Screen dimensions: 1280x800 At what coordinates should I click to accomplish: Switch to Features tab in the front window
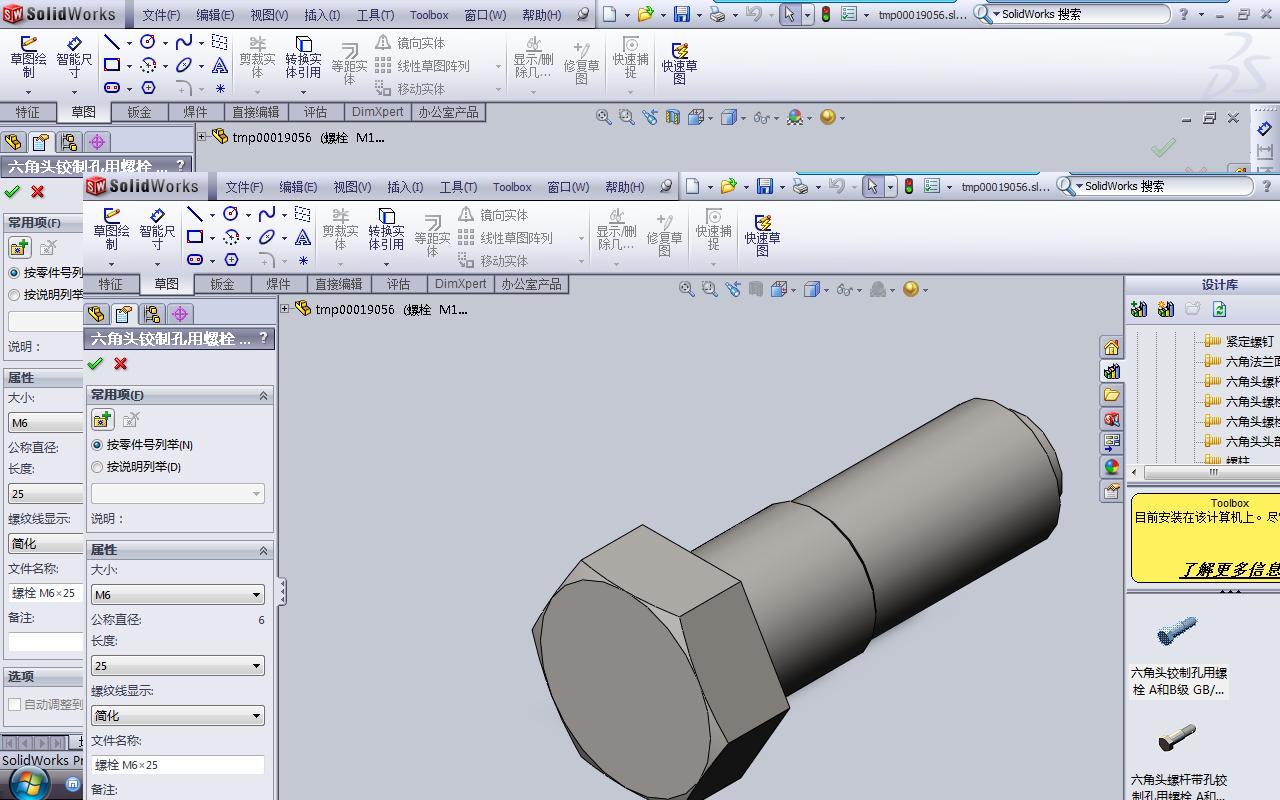point(110,284)
